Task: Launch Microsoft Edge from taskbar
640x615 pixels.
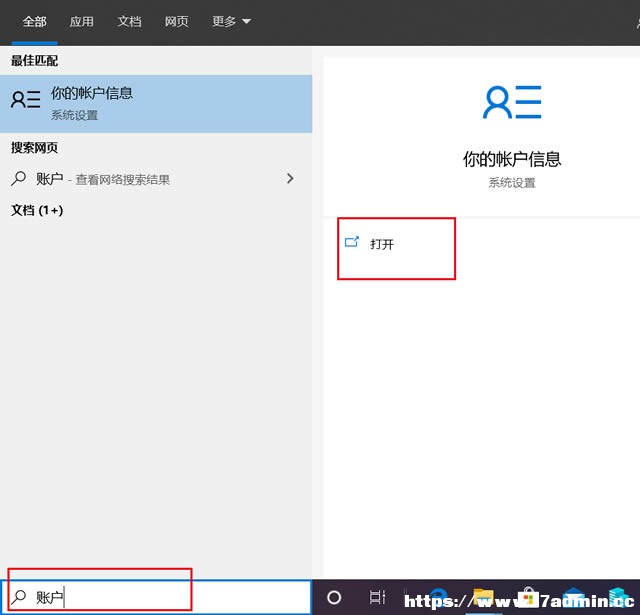Action: point(438,597)
